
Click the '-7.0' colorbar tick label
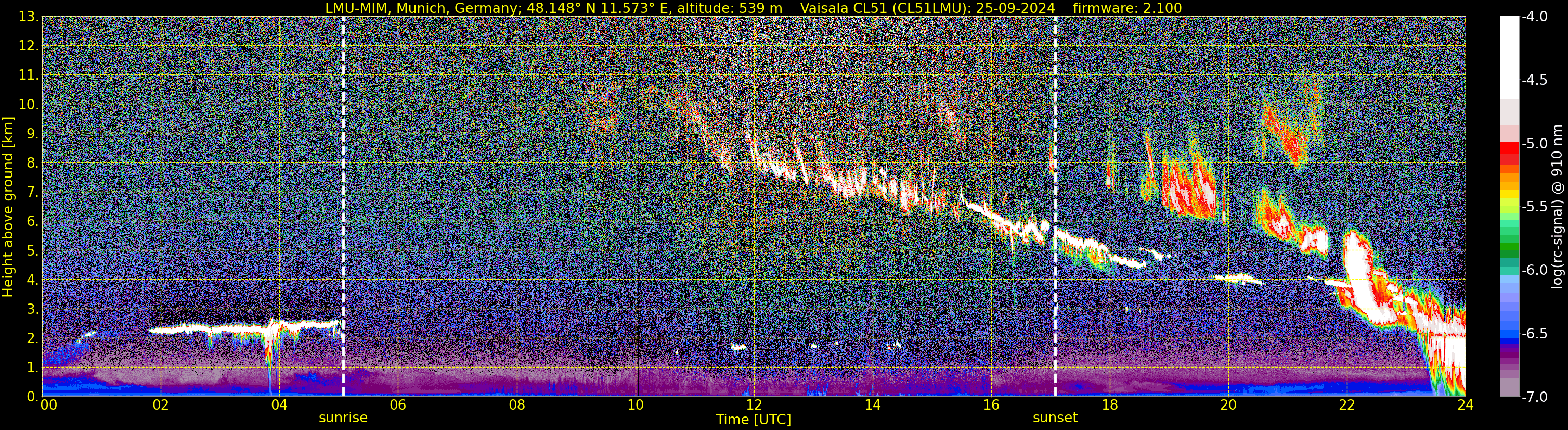pos(1535,397)
